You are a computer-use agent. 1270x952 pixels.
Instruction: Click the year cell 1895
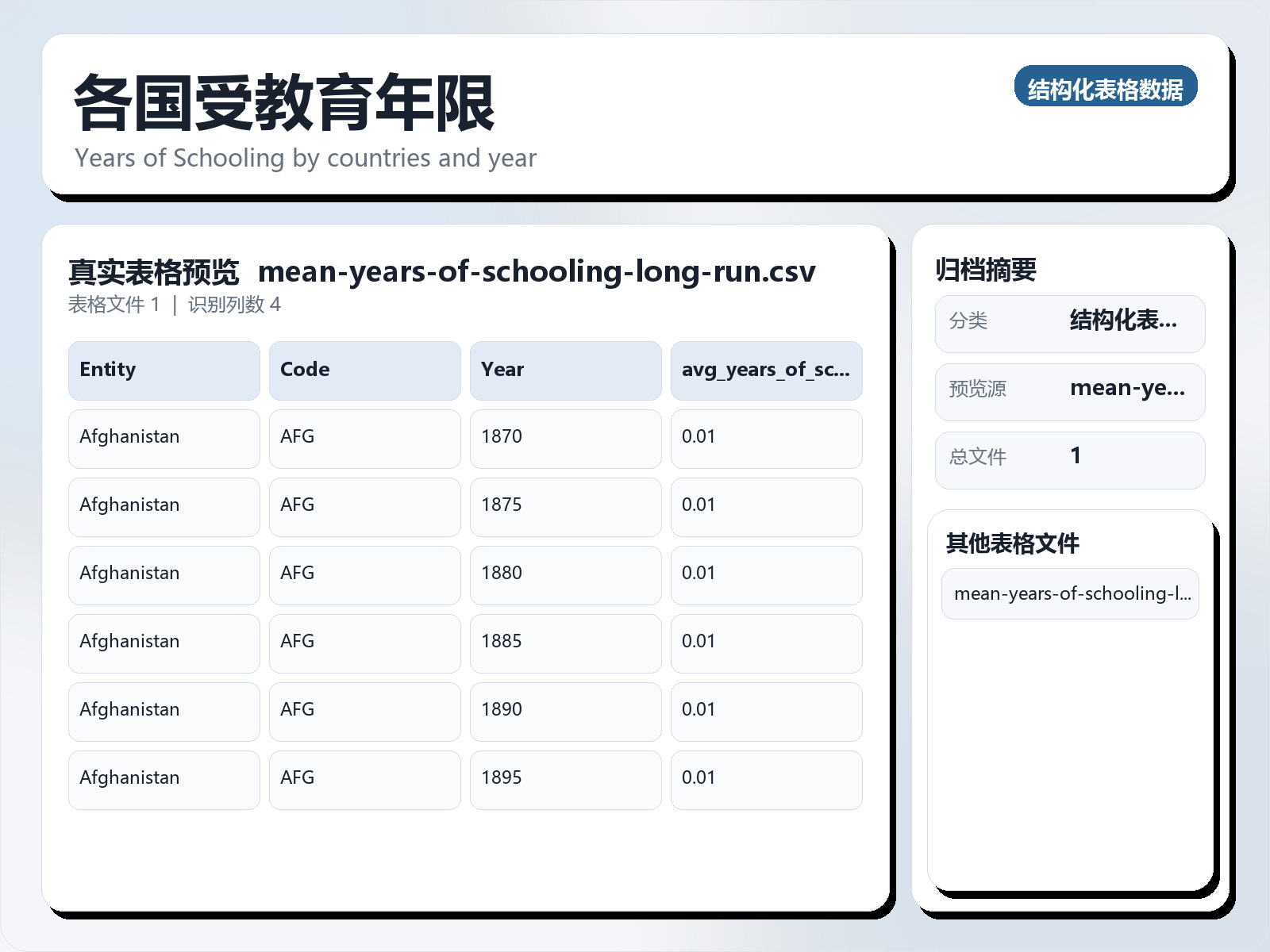[x=565, y=780]
